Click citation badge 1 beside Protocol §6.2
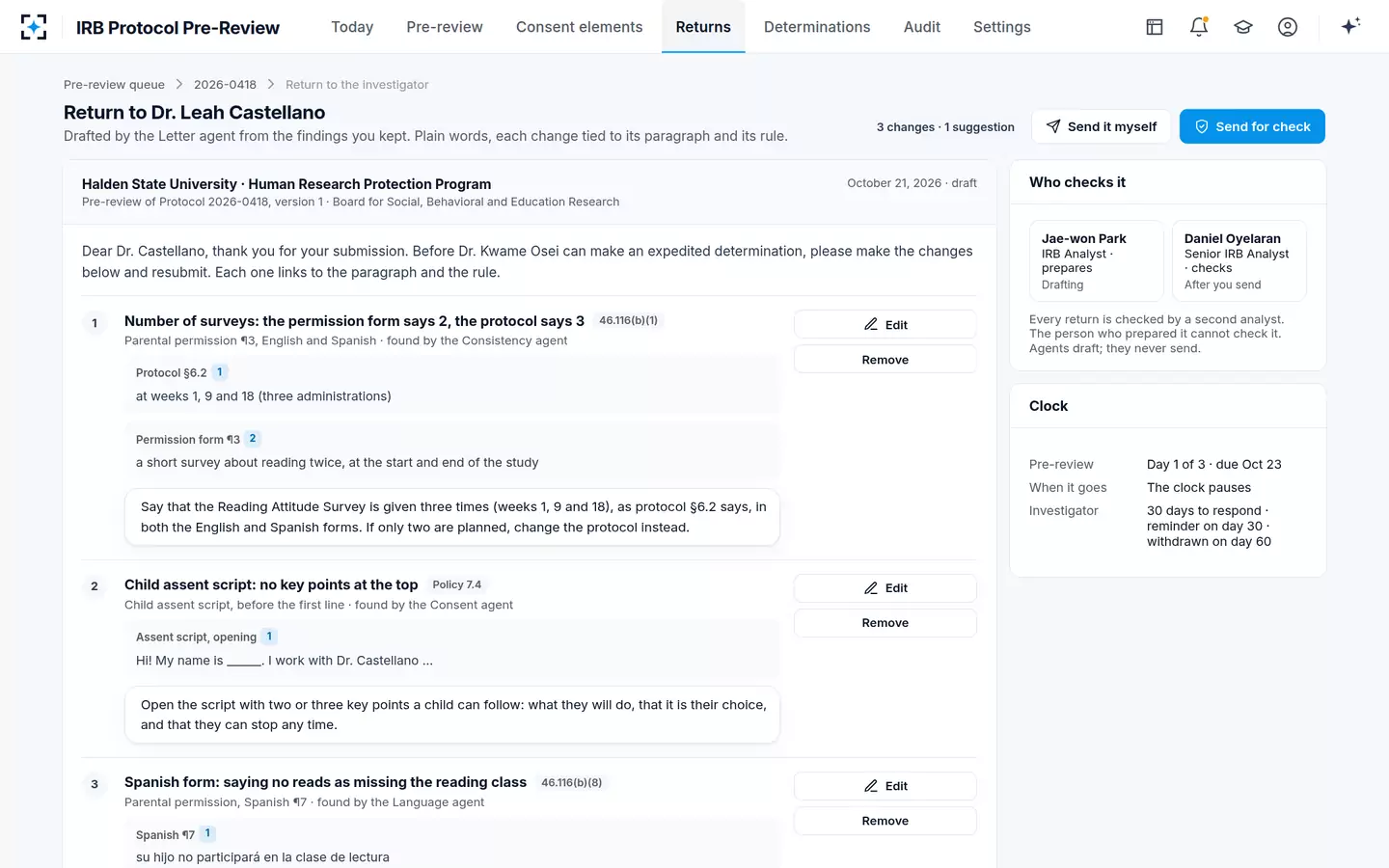The height and width of the screenshot is (868, 1389). point(219,372)
